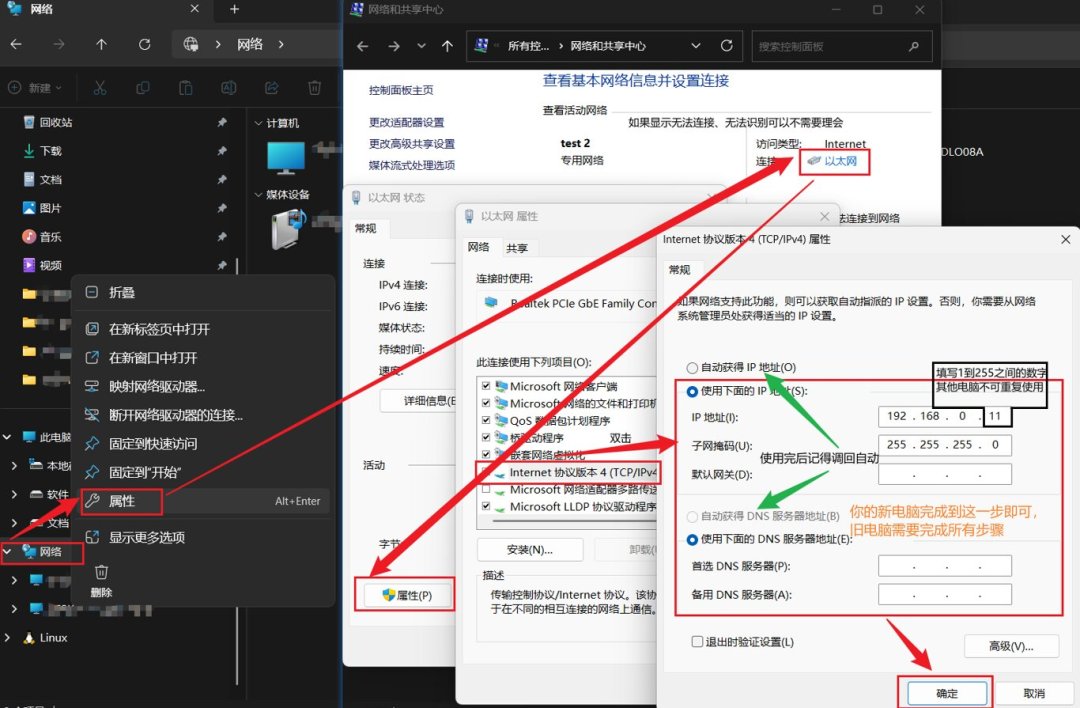Click the Copy icon in Explorer toolbar
The width and height of the screenshot is (1080, 708).
[143, 87]
